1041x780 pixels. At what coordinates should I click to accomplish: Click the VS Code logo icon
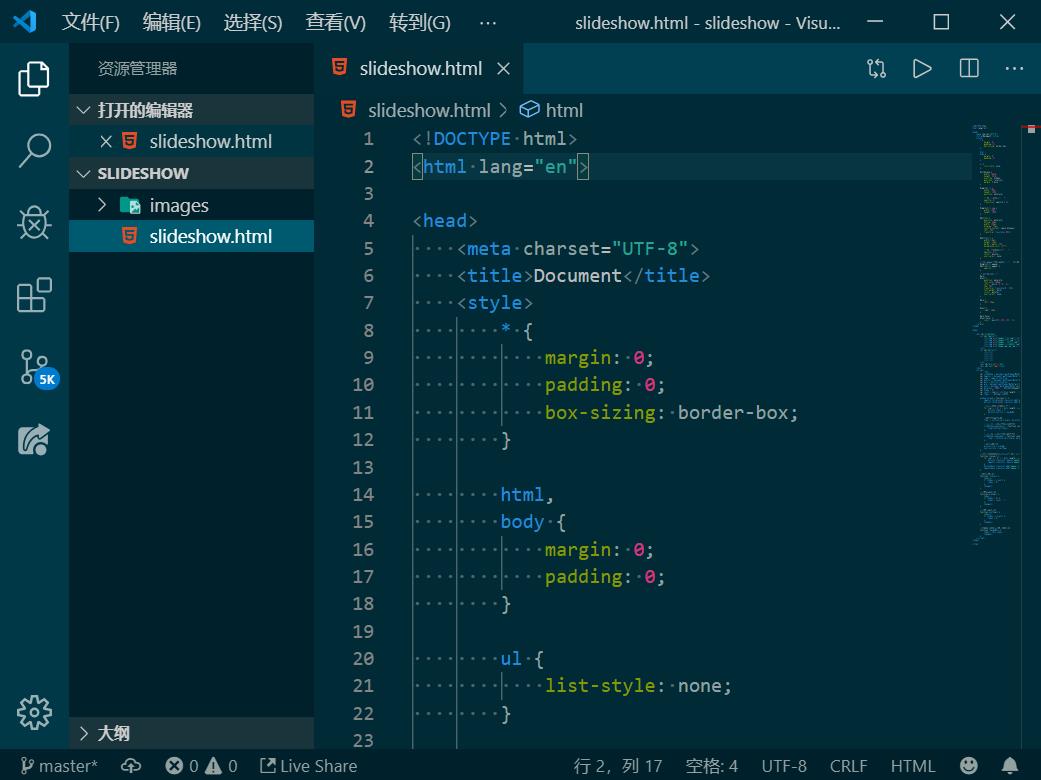[25, 22]
